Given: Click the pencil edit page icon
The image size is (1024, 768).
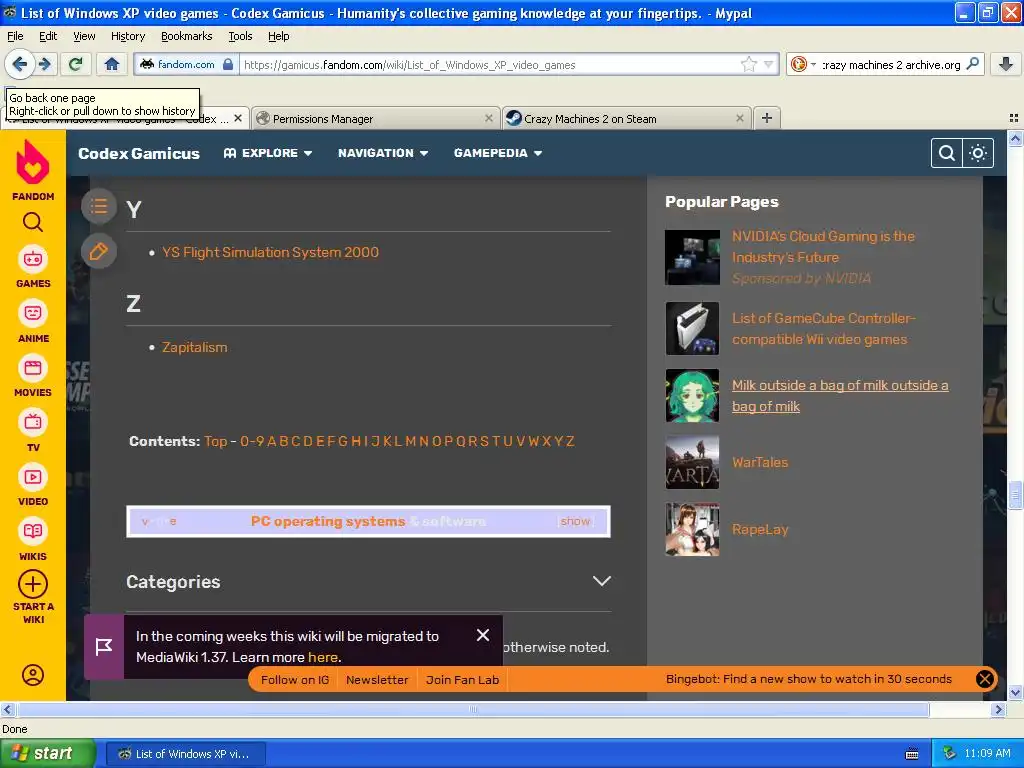Looking at the screenshot, I should (x=99, y=251).
